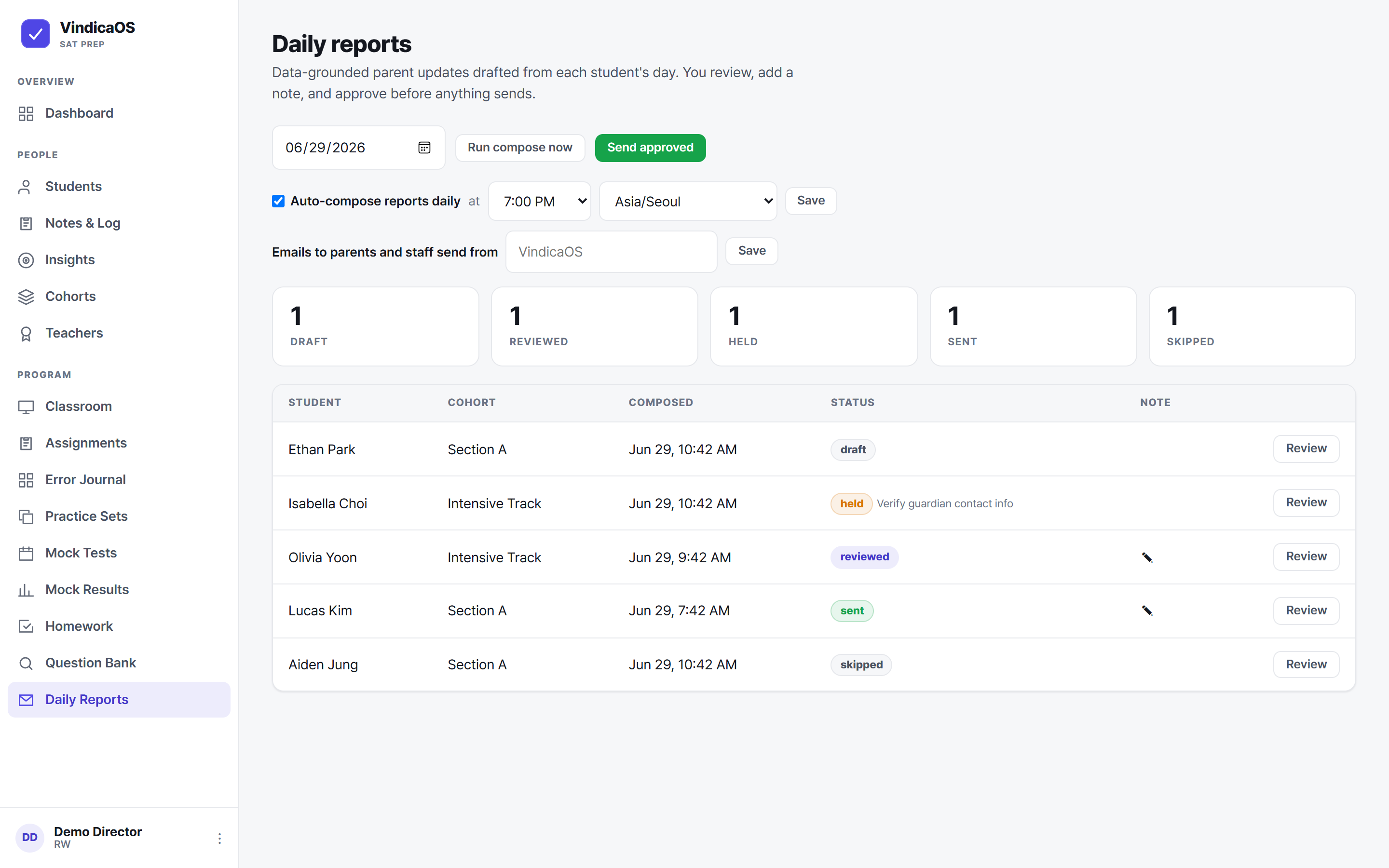This screenshot has height=868, width=1389.
Task: Go to Notes & Log
Action: tap(119, 223)
